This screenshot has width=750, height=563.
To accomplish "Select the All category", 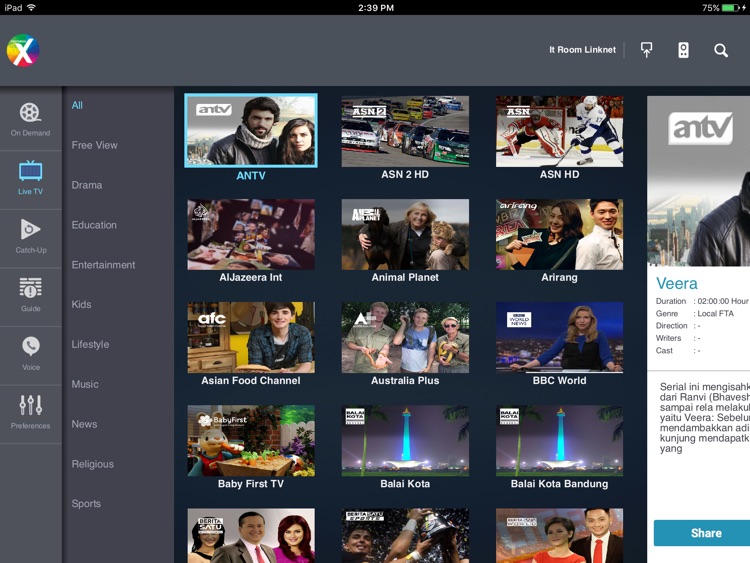I will tap(77, 105).
